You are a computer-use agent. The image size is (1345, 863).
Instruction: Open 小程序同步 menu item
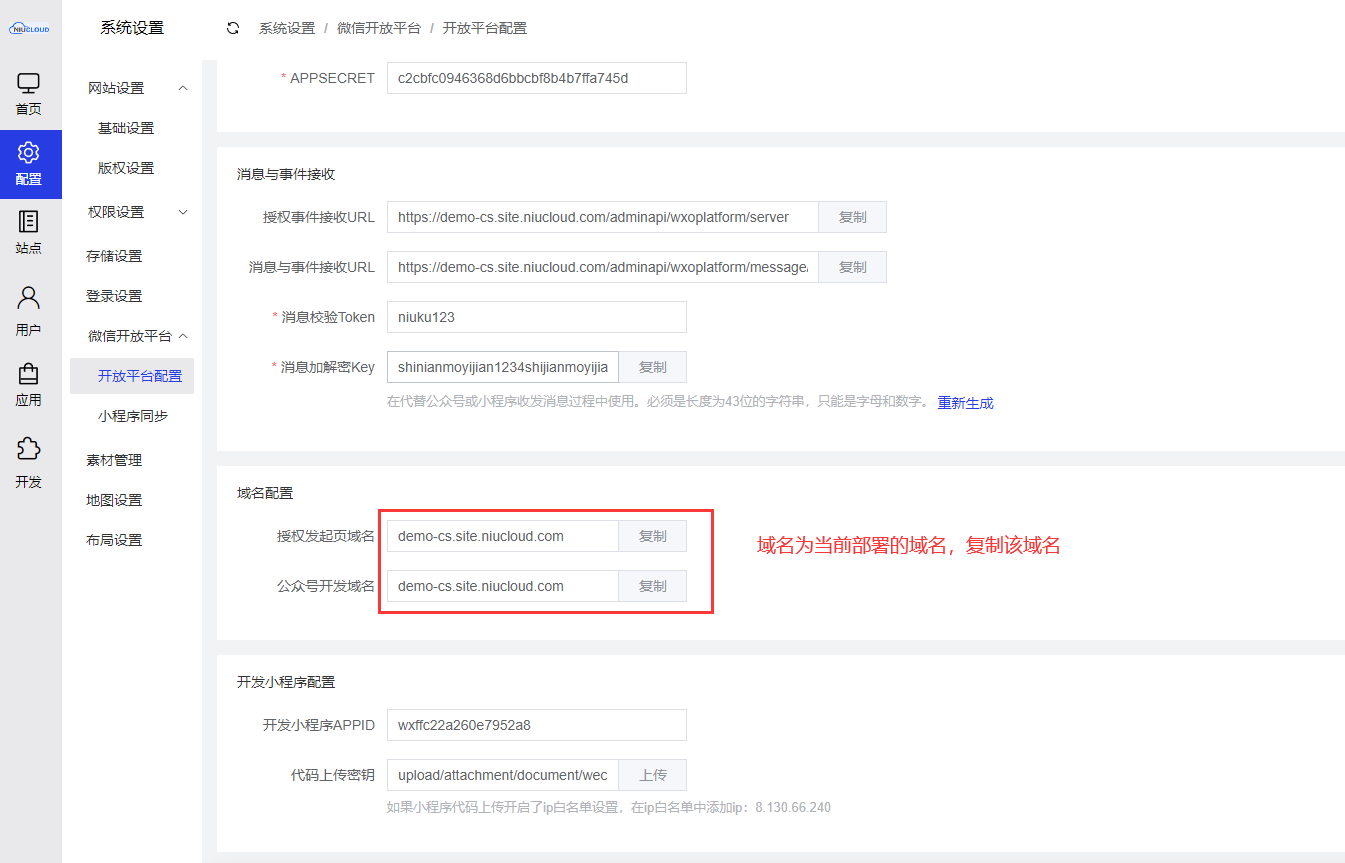132,416
